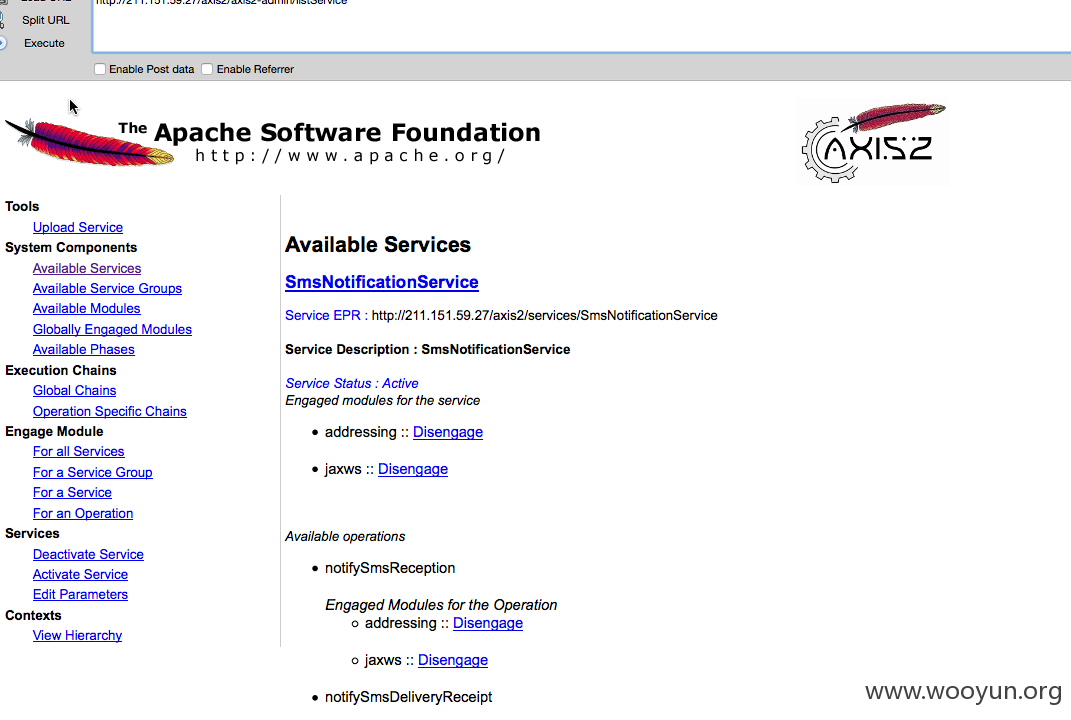Open the Global Chains link
The height and width of the screenshot is (720, 1071).
pos(74,390)
